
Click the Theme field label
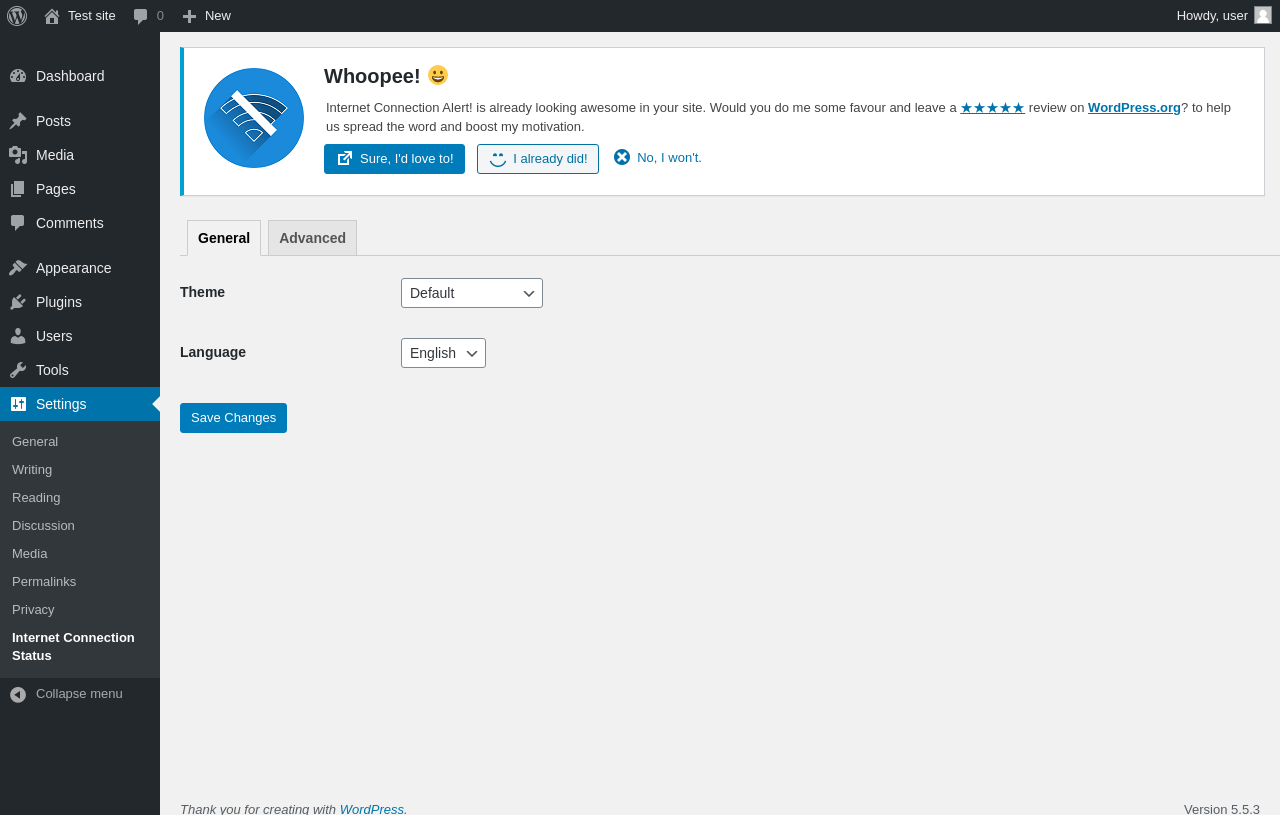[202, 292]
